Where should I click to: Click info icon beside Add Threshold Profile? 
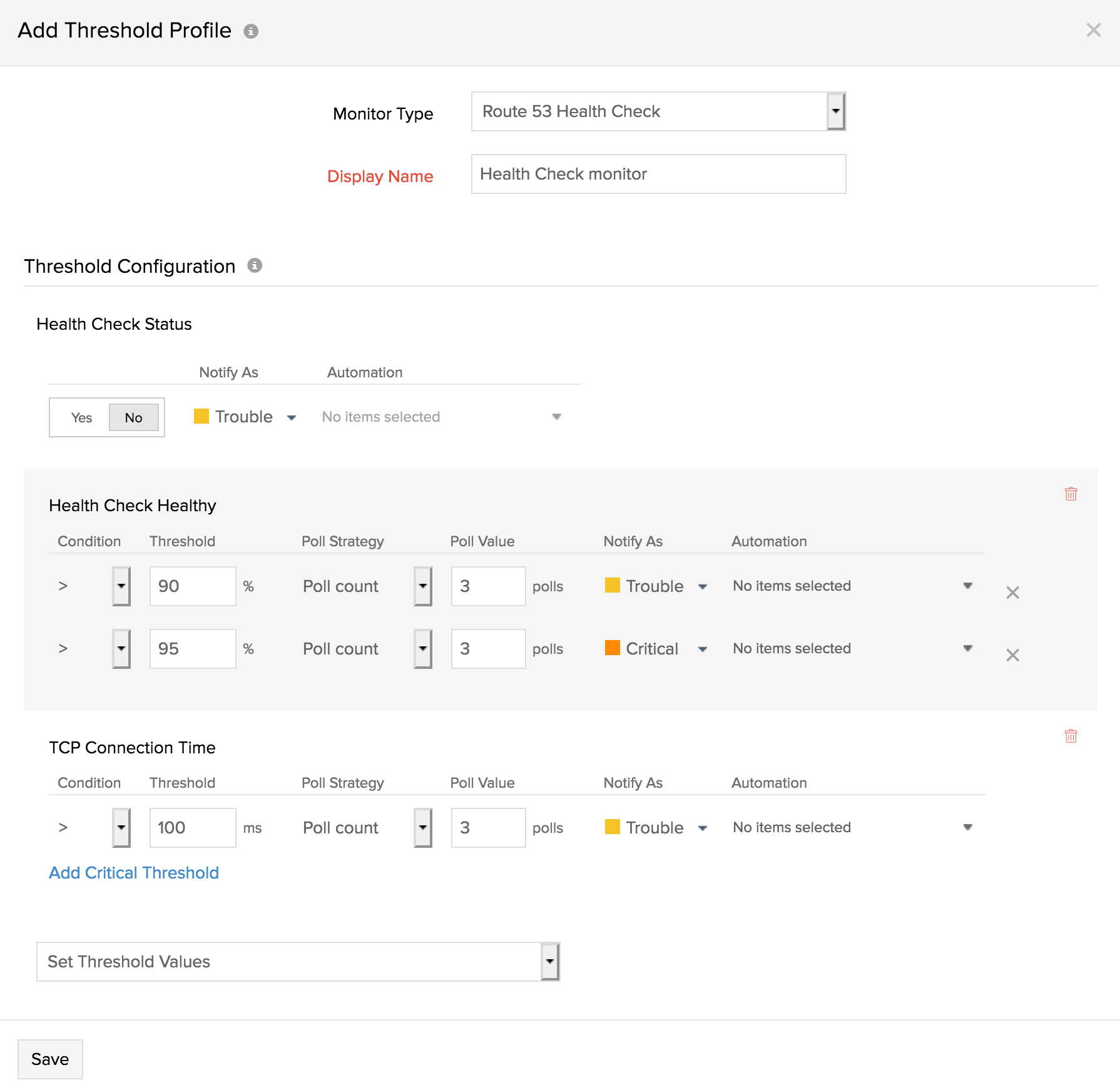tap(251, 31)
